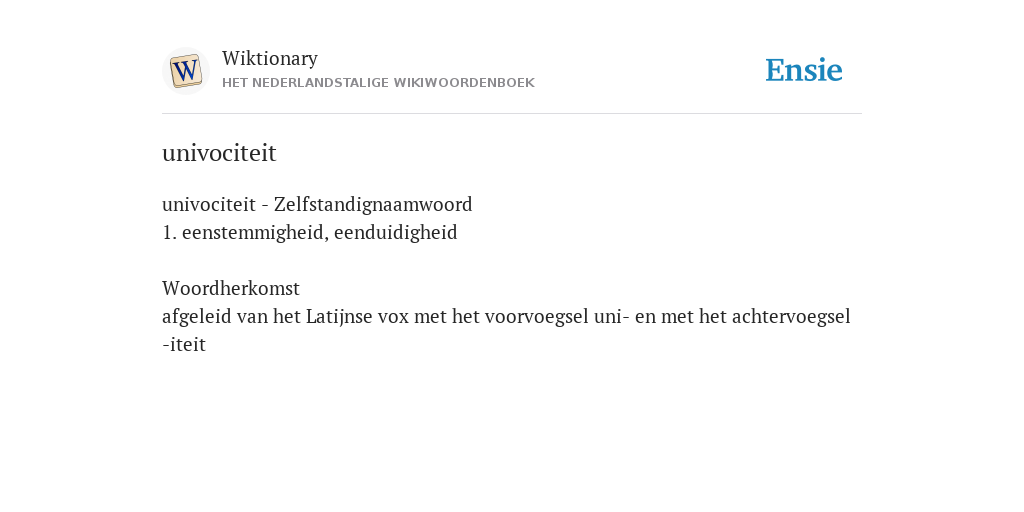Screen dimensions: 1024x512
Task: Click the word 'eenstemmigheid' in definition
Action: [x=252, y=233]
